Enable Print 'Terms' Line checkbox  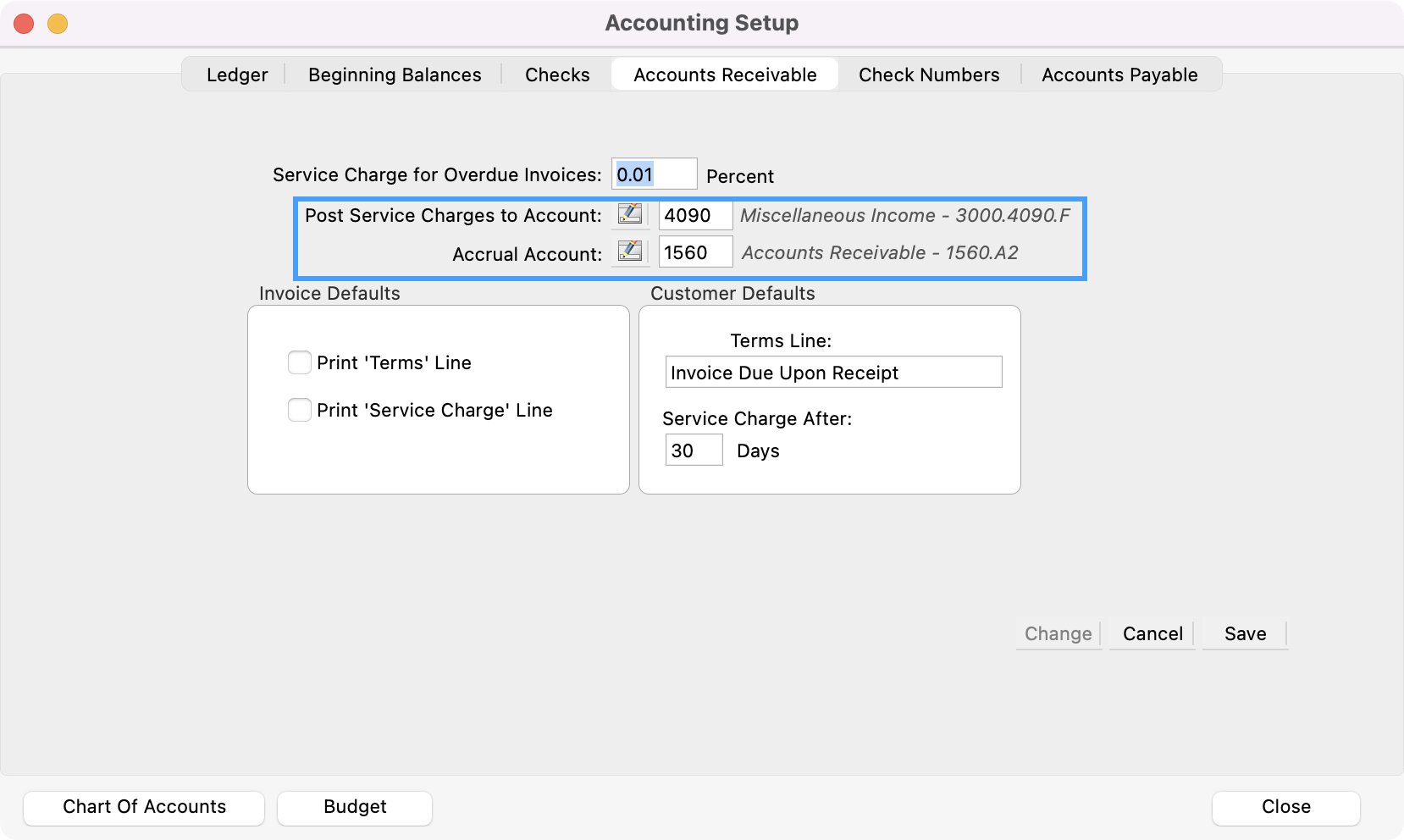pos(300,362)
